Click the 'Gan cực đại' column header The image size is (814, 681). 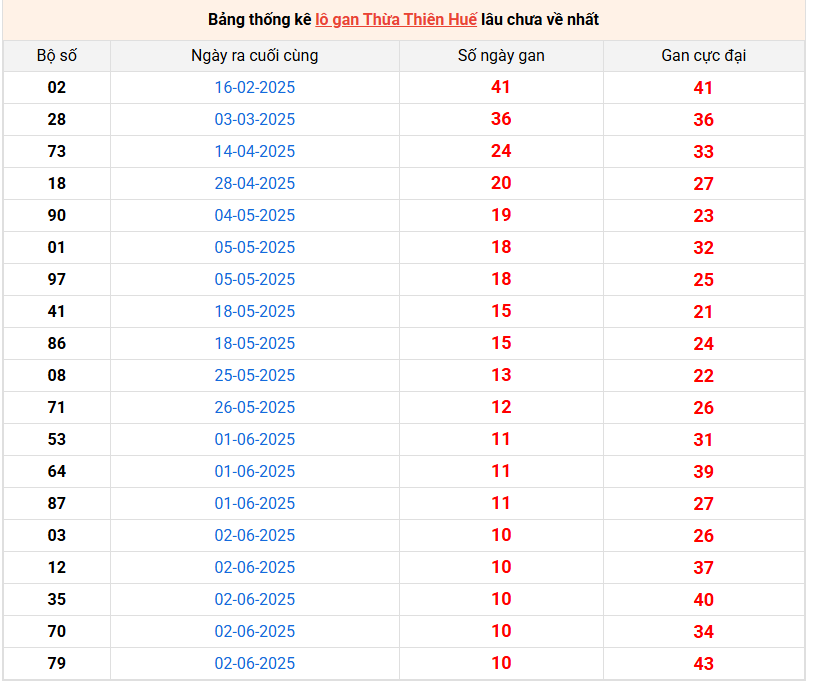pyautogui.click(x=703, y=56)
